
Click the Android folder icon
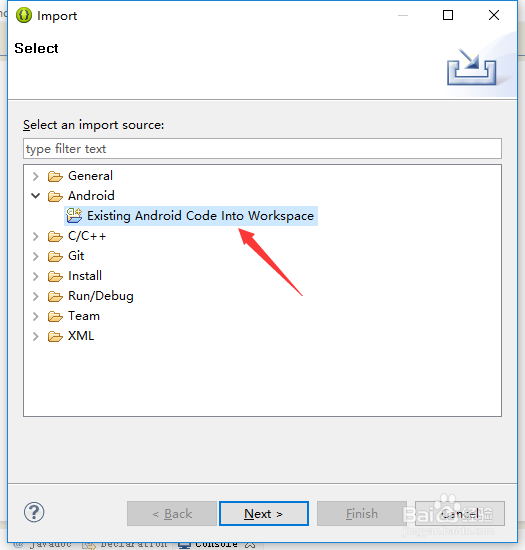point(55,196)
